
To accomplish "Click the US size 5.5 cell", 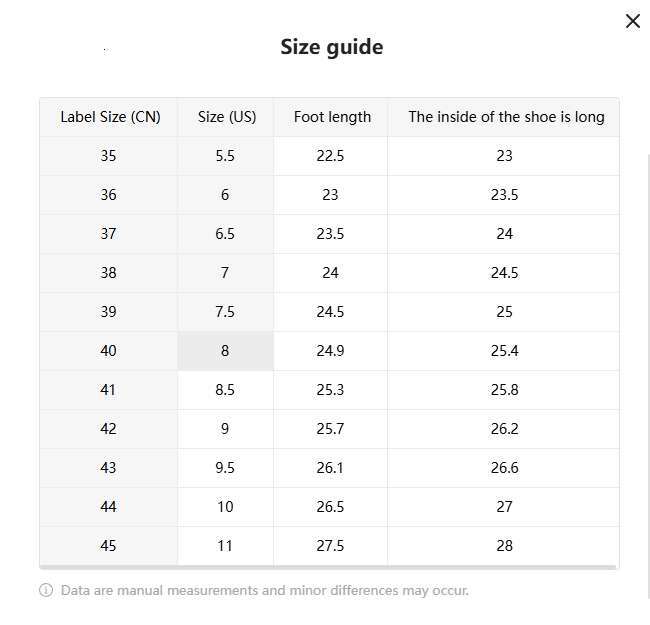I will click(x=225, y=156).
